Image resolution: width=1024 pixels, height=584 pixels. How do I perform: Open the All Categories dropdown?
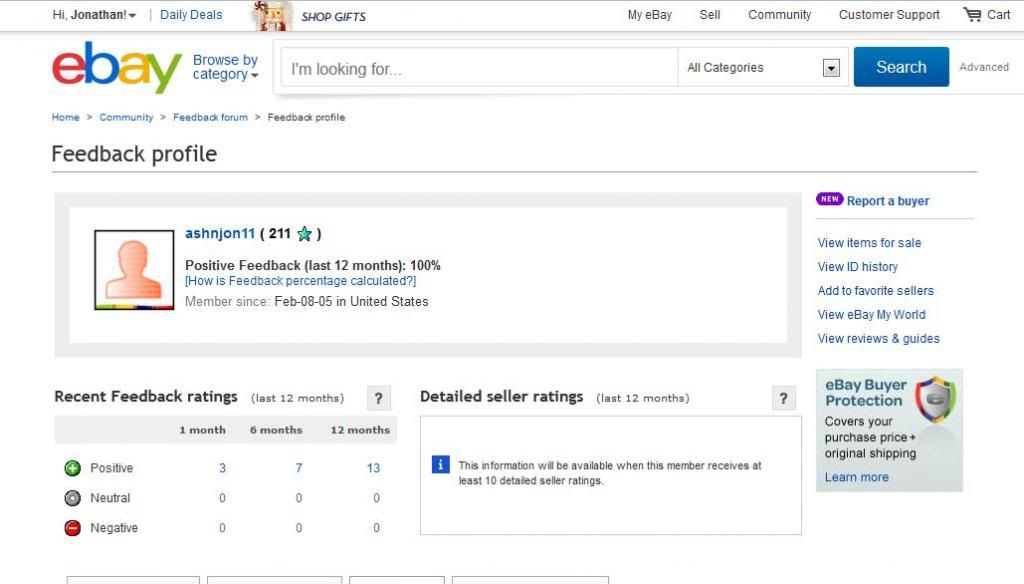[763, 67]
